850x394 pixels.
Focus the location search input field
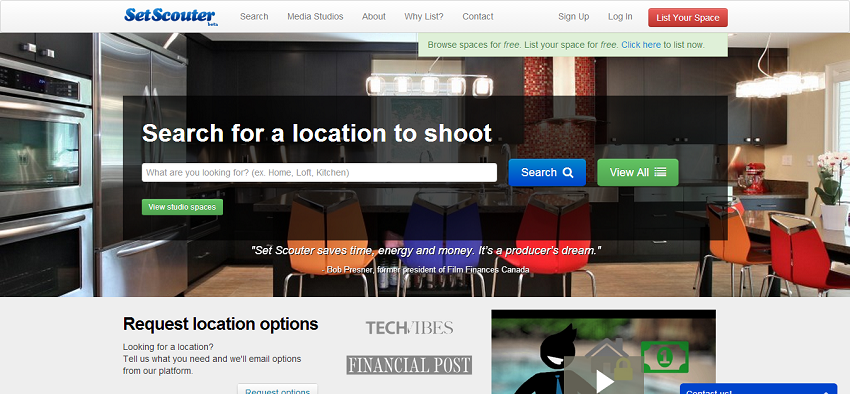click(x=319, y=172)
